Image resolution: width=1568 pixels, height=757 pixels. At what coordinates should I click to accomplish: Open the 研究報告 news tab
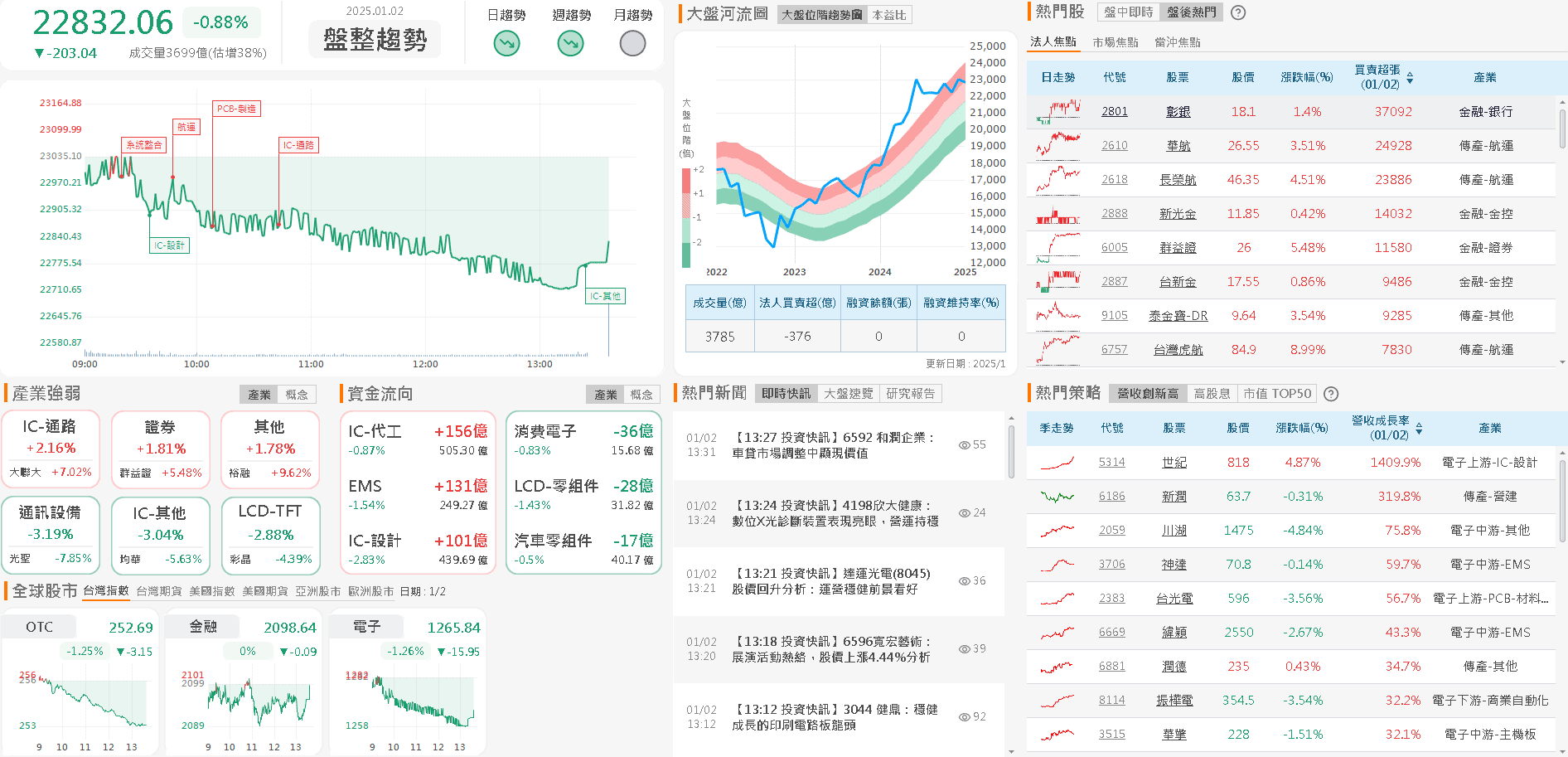pos(910,394)
